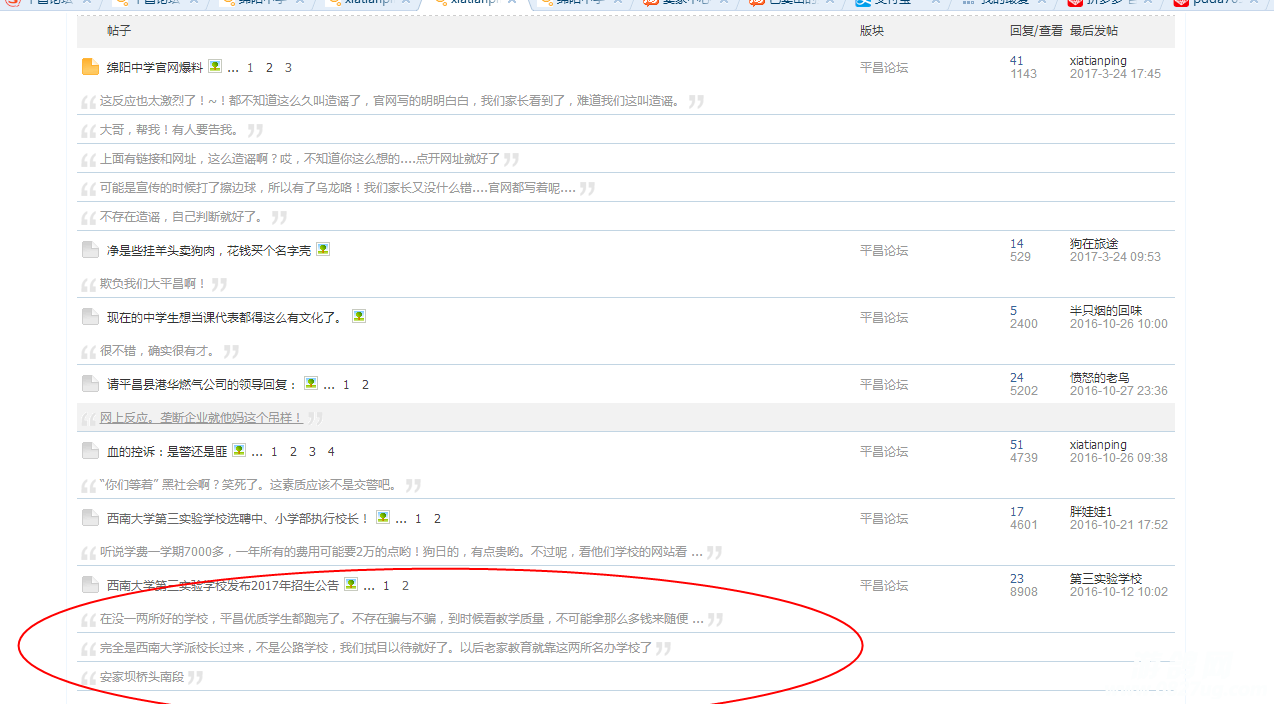1274x704 pixels.
Task: Open thread 现在的中学生想当课代表都得这么有文化了
Action: pos(224,318)
